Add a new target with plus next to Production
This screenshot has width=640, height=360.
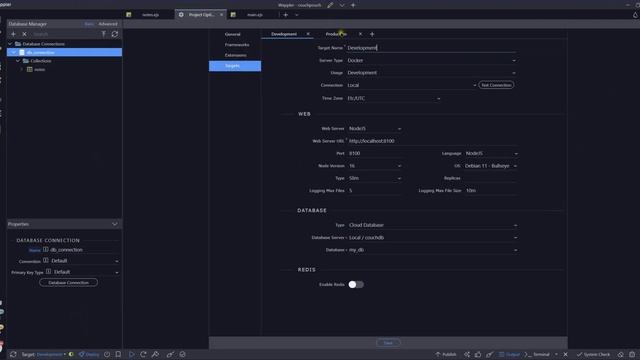[372, 34]
